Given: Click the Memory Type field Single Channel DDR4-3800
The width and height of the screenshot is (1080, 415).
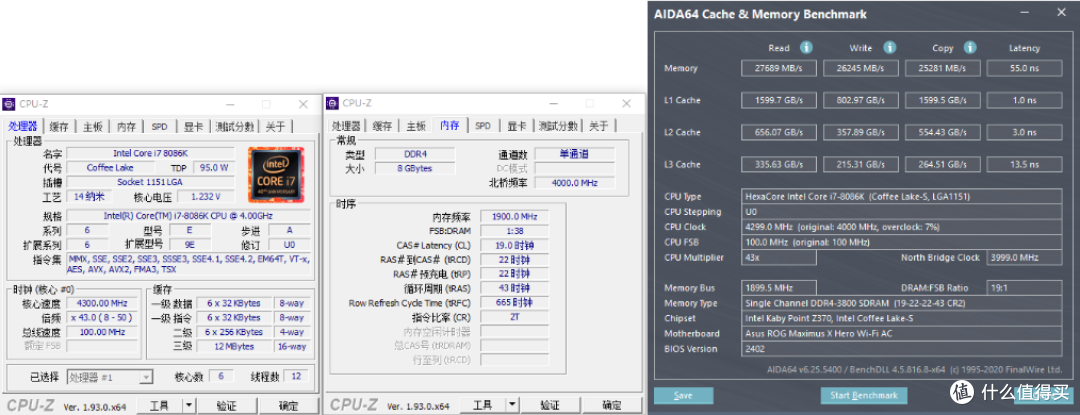Looking at the screenshot, I should tap(902, 303).
